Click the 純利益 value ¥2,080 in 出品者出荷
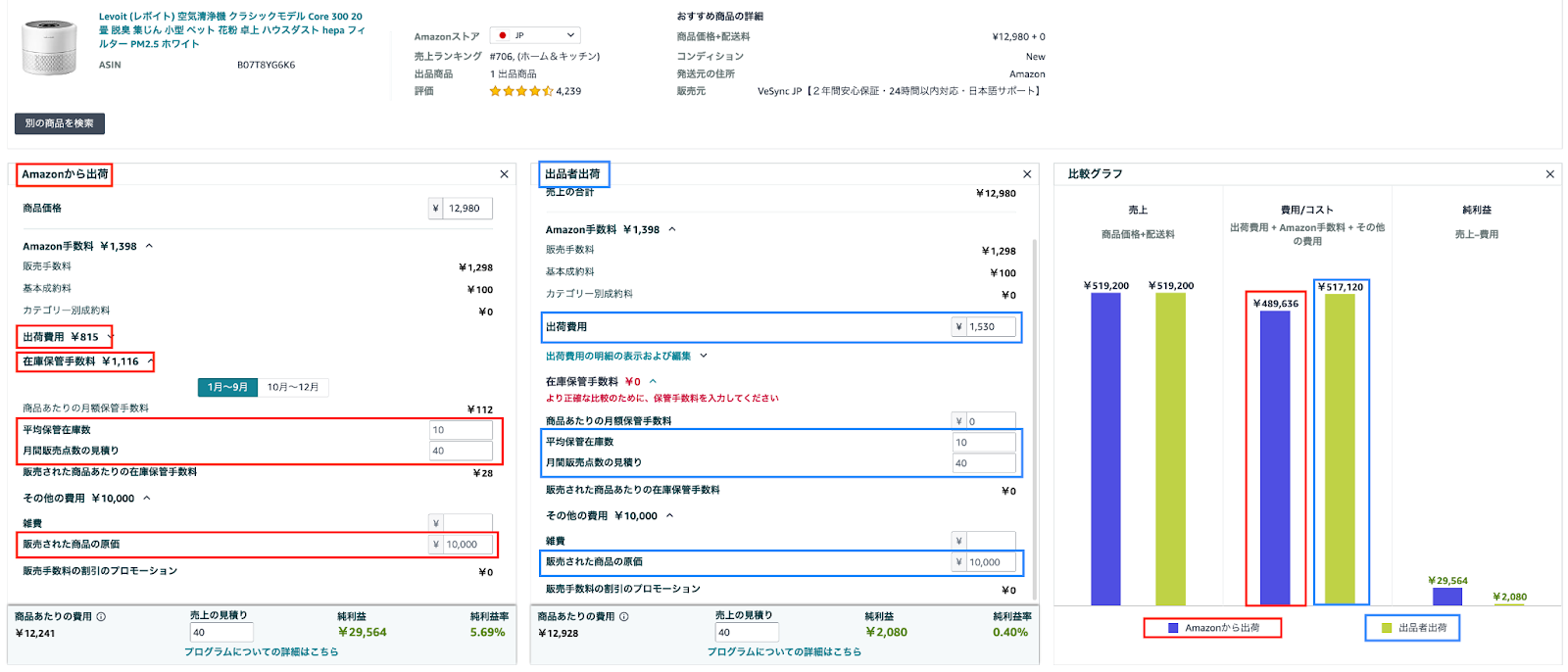Image resolution: width=1568 pixels, height=672 pixels. click(x=886, y=633)
